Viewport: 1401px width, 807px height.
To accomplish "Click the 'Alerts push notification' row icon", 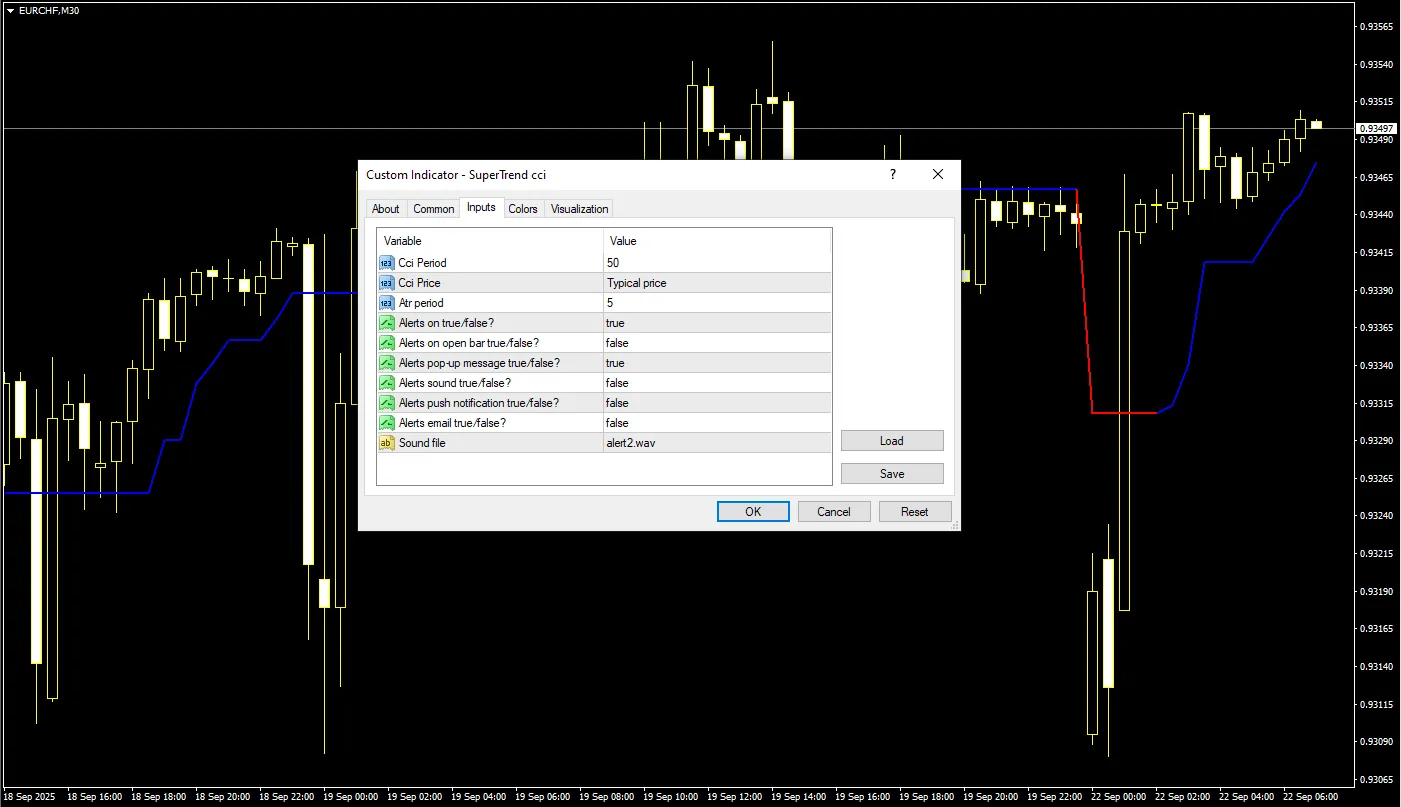I will point(387,403).
